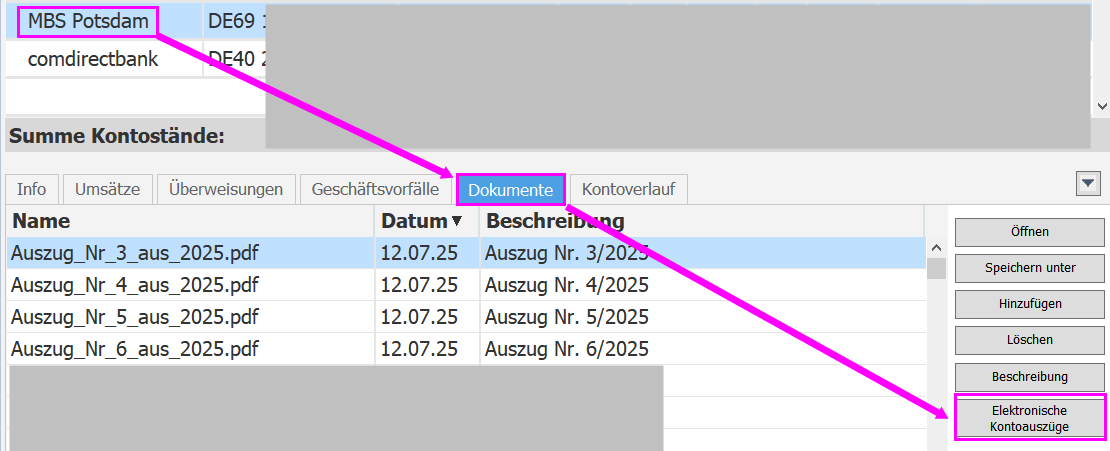1110x451 pixels.
Task: Select file Auszug_Nr_5_aus_2025.pdf
Action: tap(135, 317)
